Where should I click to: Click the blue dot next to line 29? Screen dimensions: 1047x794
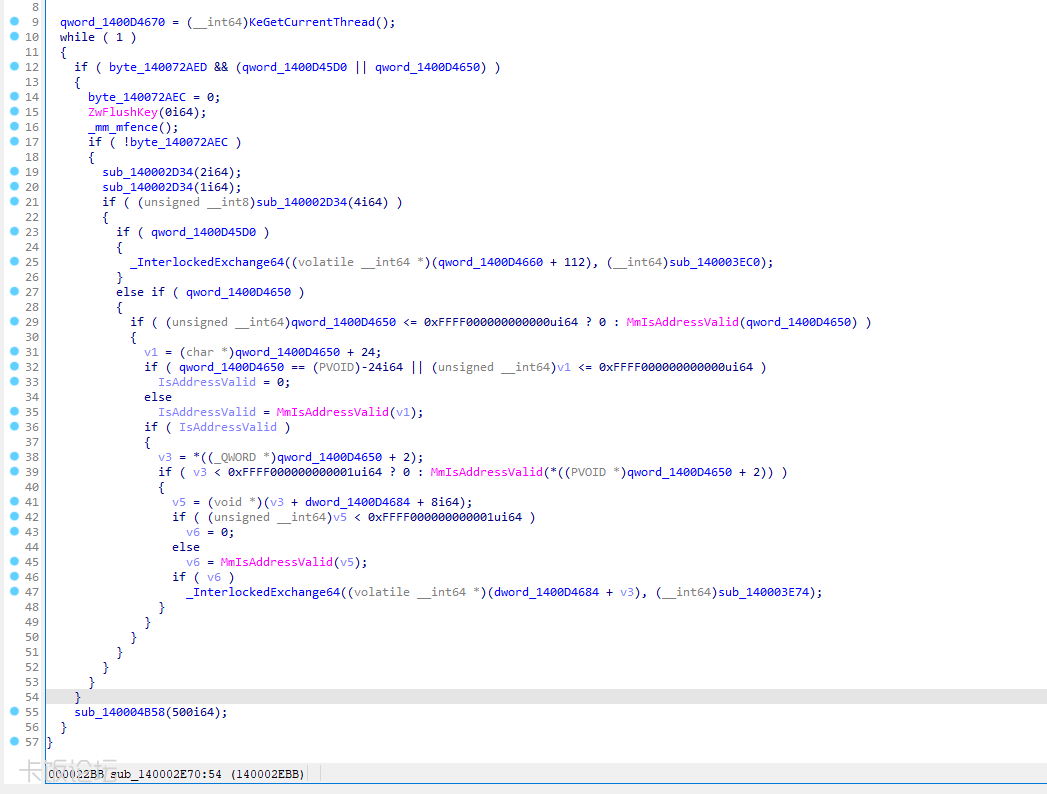[x=13, y=322]
